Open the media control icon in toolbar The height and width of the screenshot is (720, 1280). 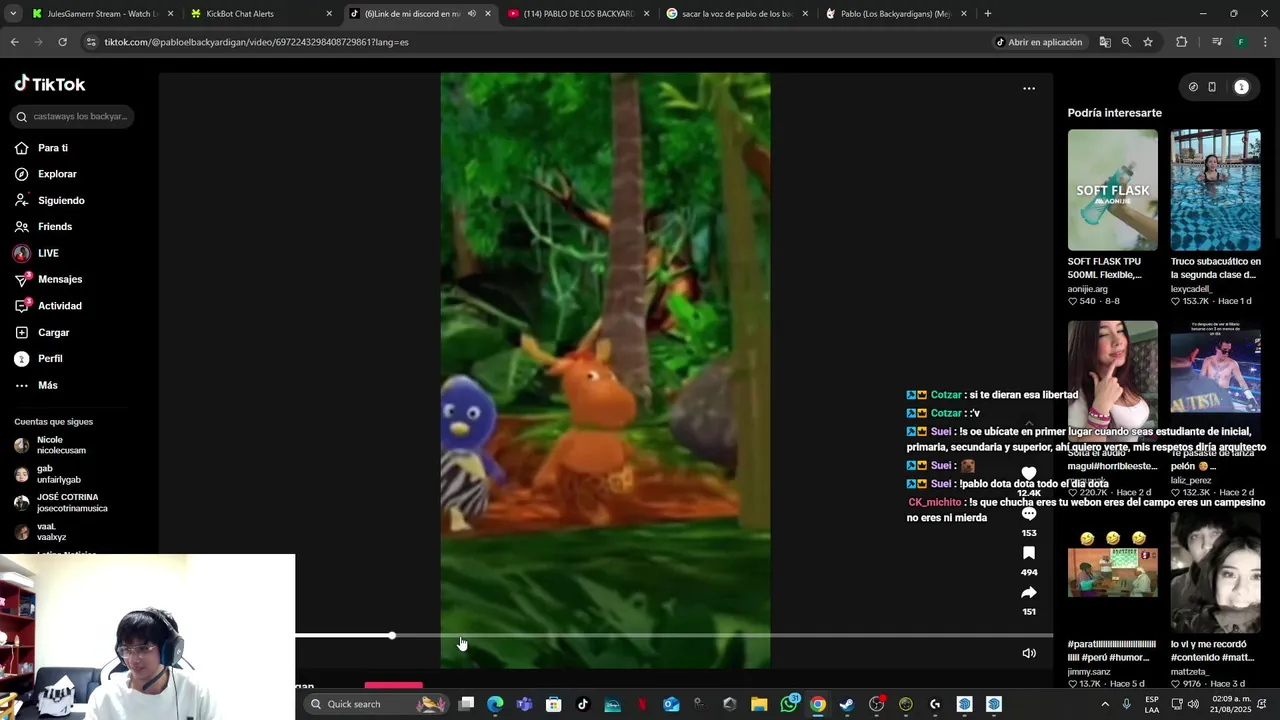click(1217, 42)
